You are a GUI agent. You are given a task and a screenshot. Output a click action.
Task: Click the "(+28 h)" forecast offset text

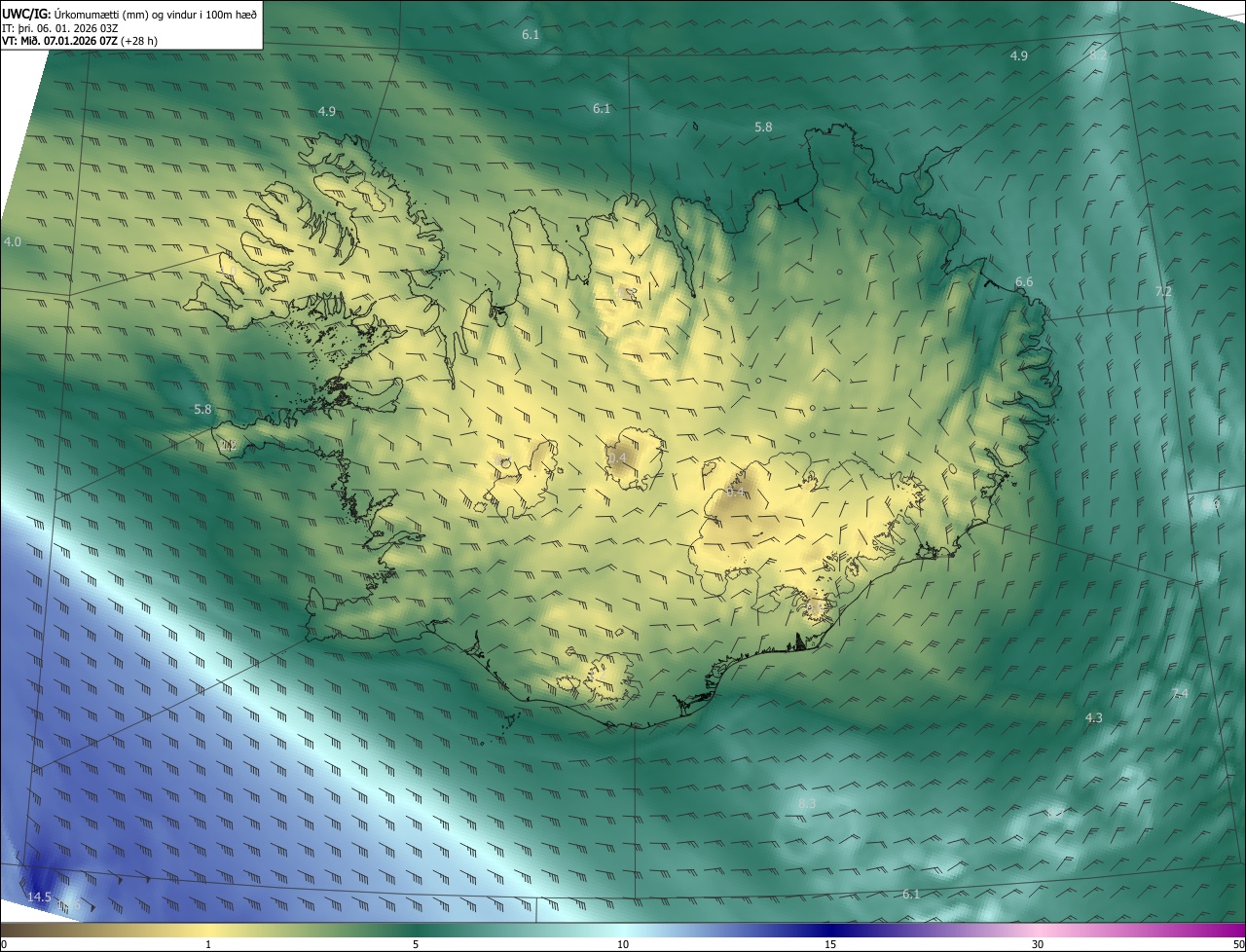(141, 42)
